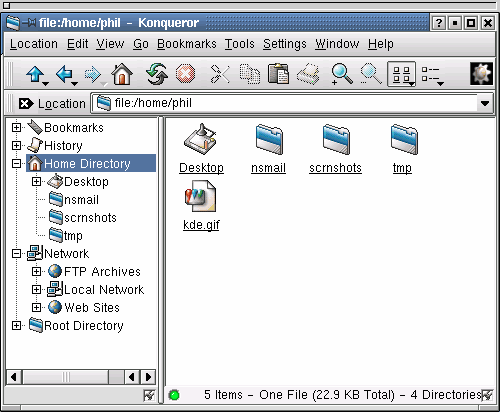
Task: Zoom out using magnifier minus icon
Action: (371, 74)
